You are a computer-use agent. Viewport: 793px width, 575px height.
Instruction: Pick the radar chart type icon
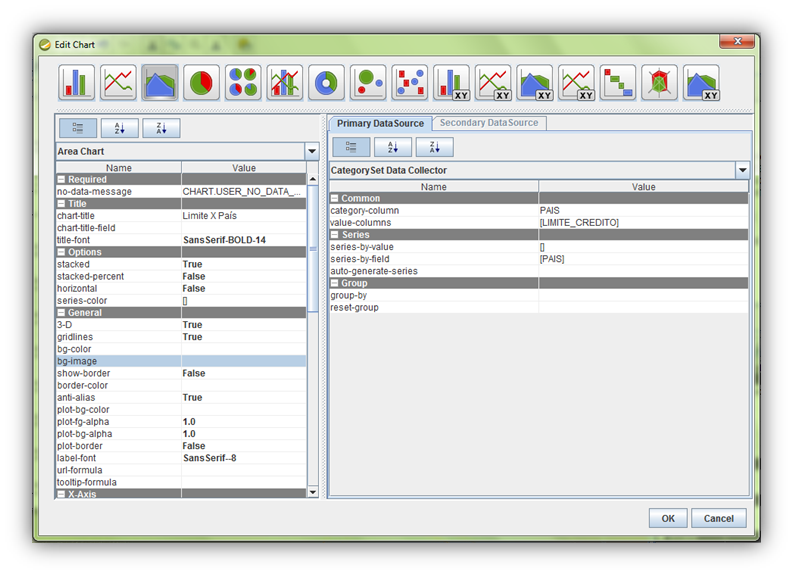pos(659,83)
